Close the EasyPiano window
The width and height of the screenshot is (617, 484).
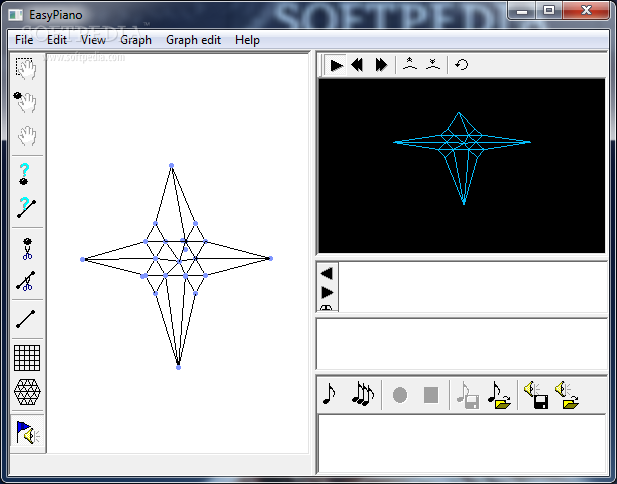coord(586,11)
